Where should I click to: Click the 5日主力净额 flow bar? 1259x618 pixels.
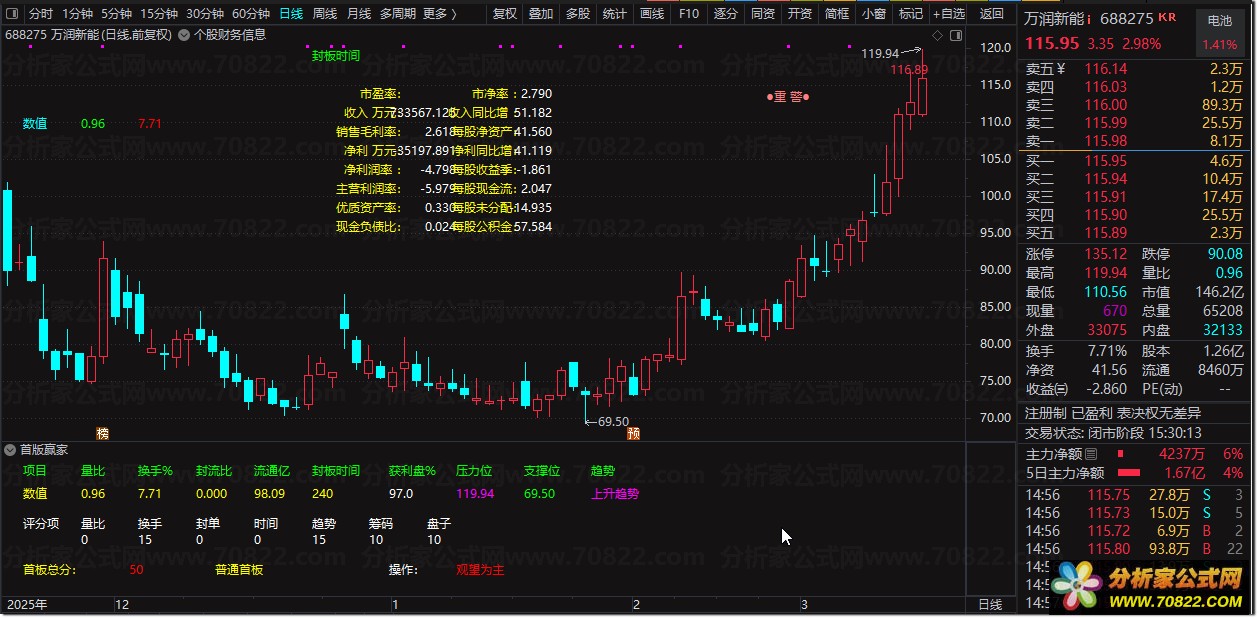pos(1129,473)
